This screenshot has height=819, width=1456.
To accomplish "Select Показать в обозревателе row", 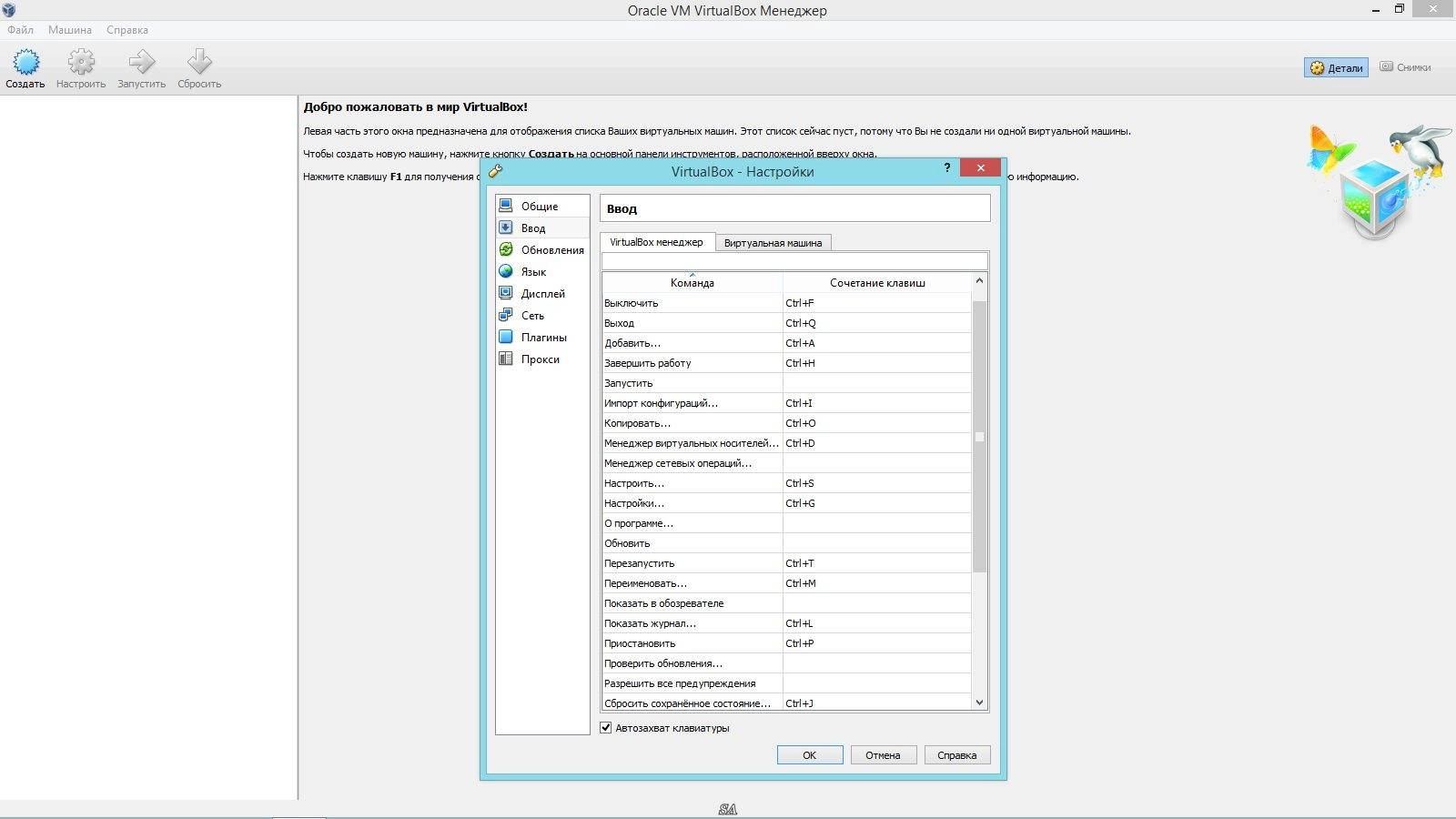I will click(787, 603).
